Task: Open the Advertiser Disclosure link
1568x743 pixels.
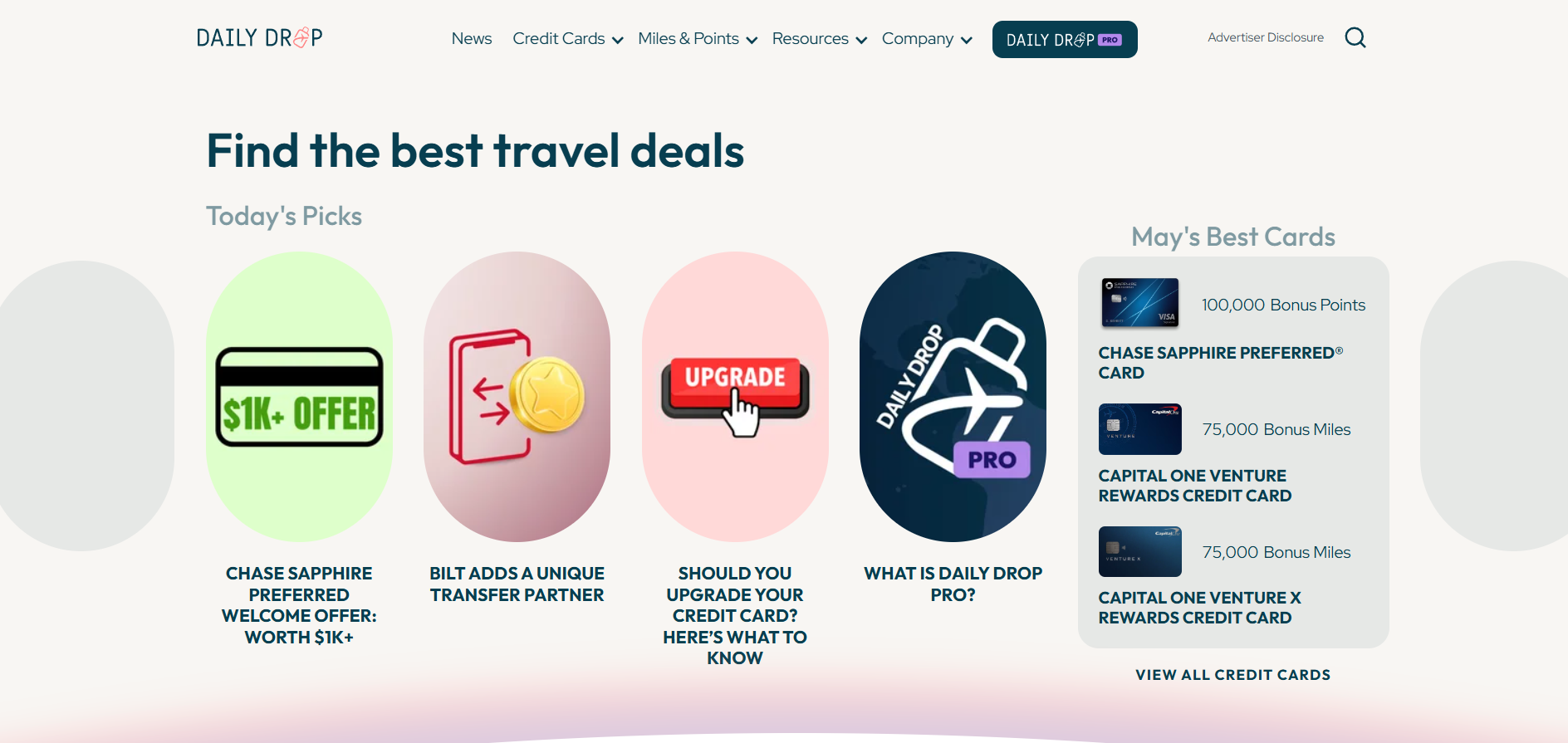Action: (x=1266, y=37)
